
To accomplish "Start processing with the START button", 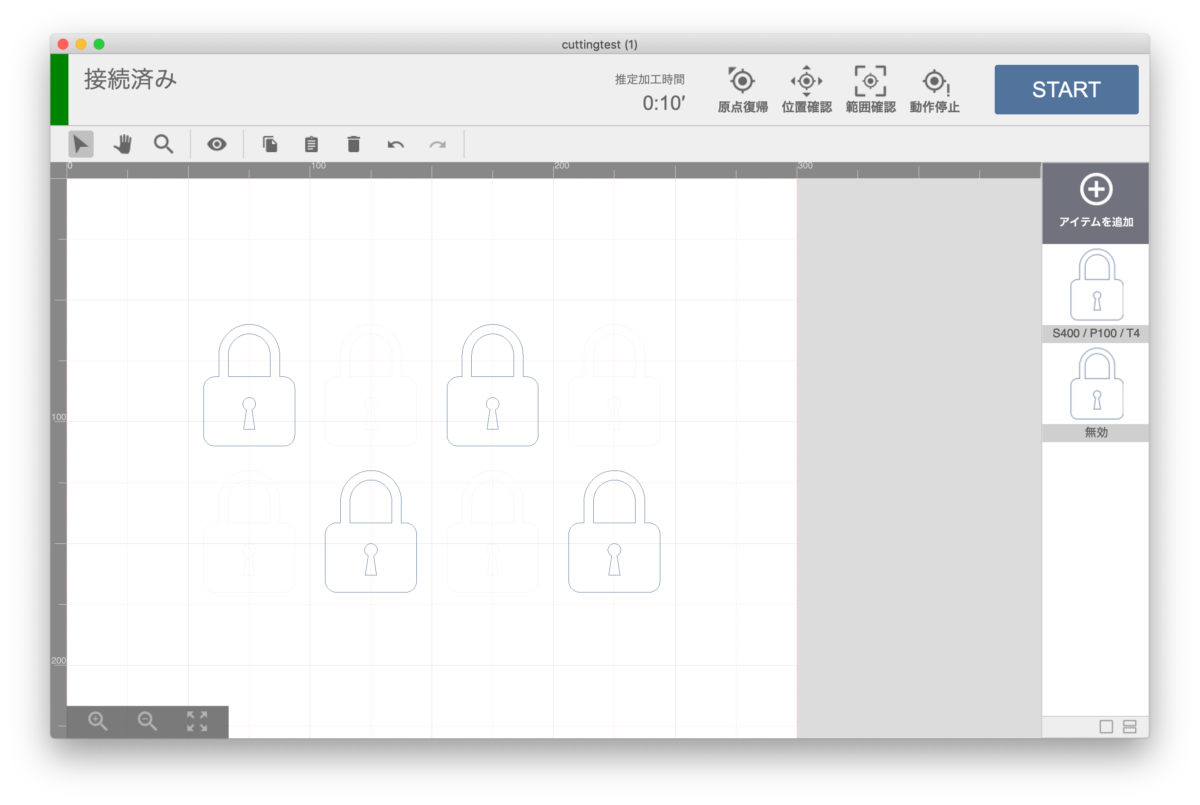I will (1066, 89).
